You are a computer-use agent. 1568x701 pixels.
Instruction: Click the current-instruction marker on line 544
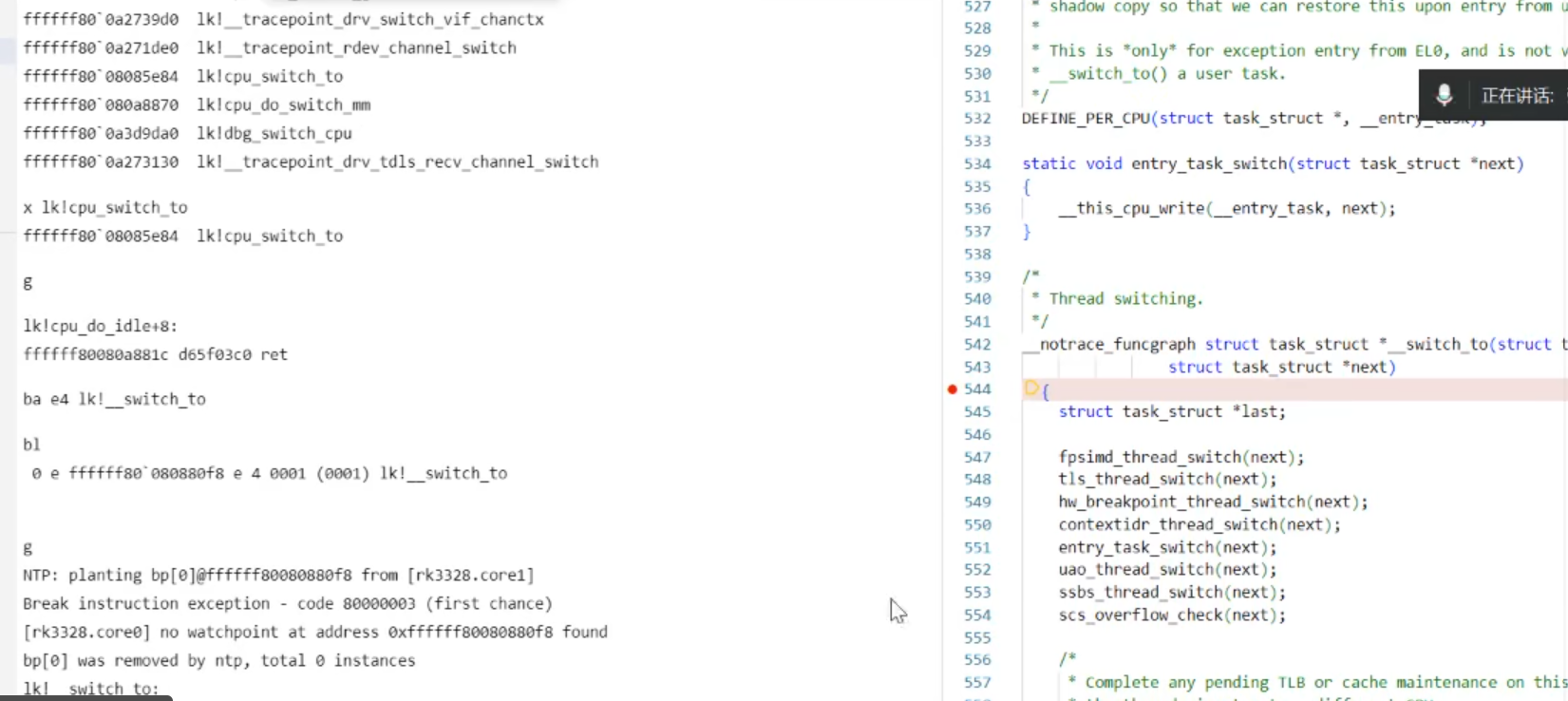click(x=1031, y=388)
